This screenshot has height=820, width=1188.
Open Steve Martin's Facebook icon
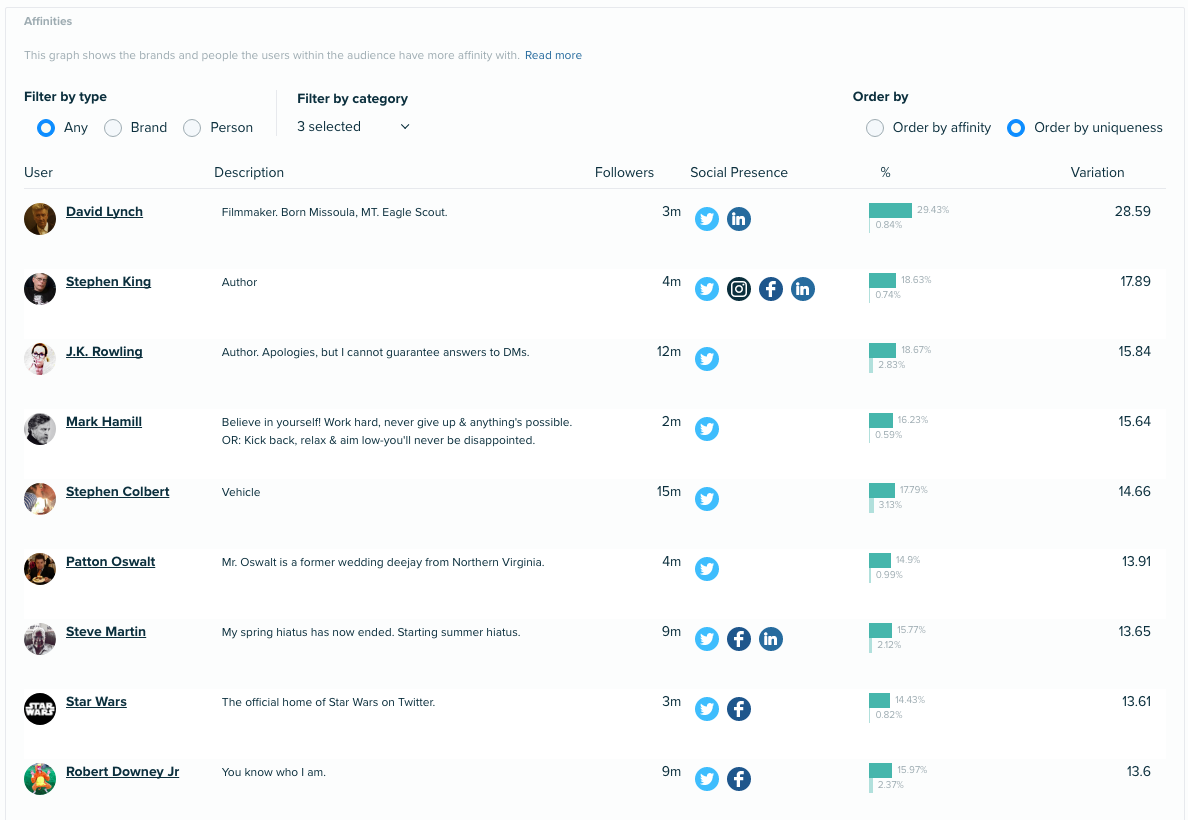739,639
